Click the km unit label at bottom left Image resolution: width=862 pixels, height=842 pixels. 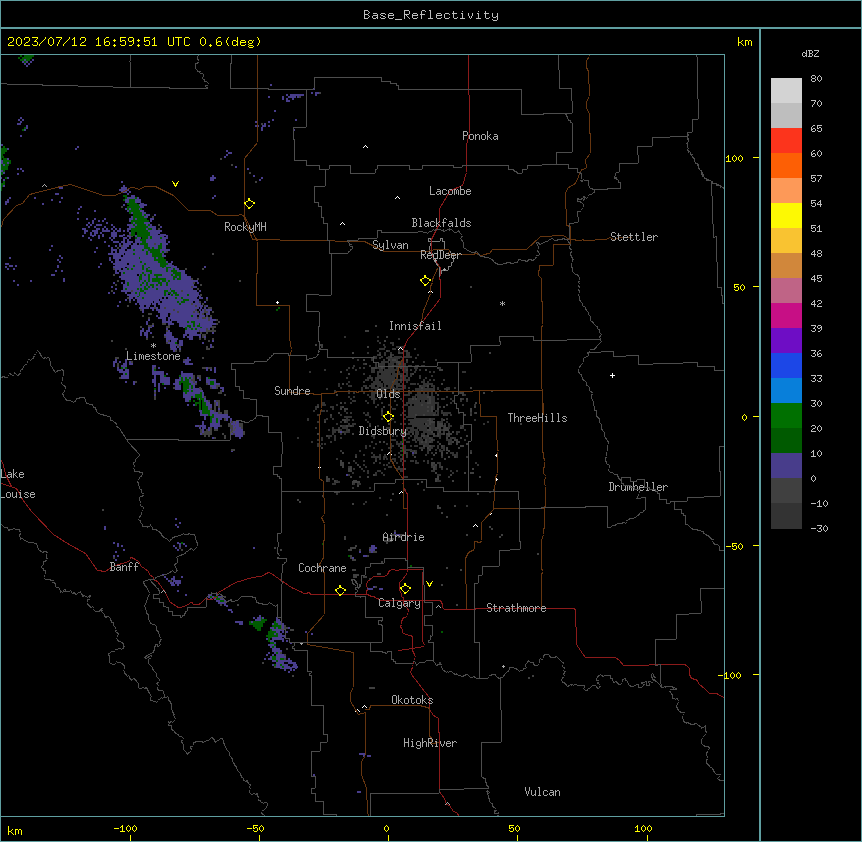pos(15,830)
